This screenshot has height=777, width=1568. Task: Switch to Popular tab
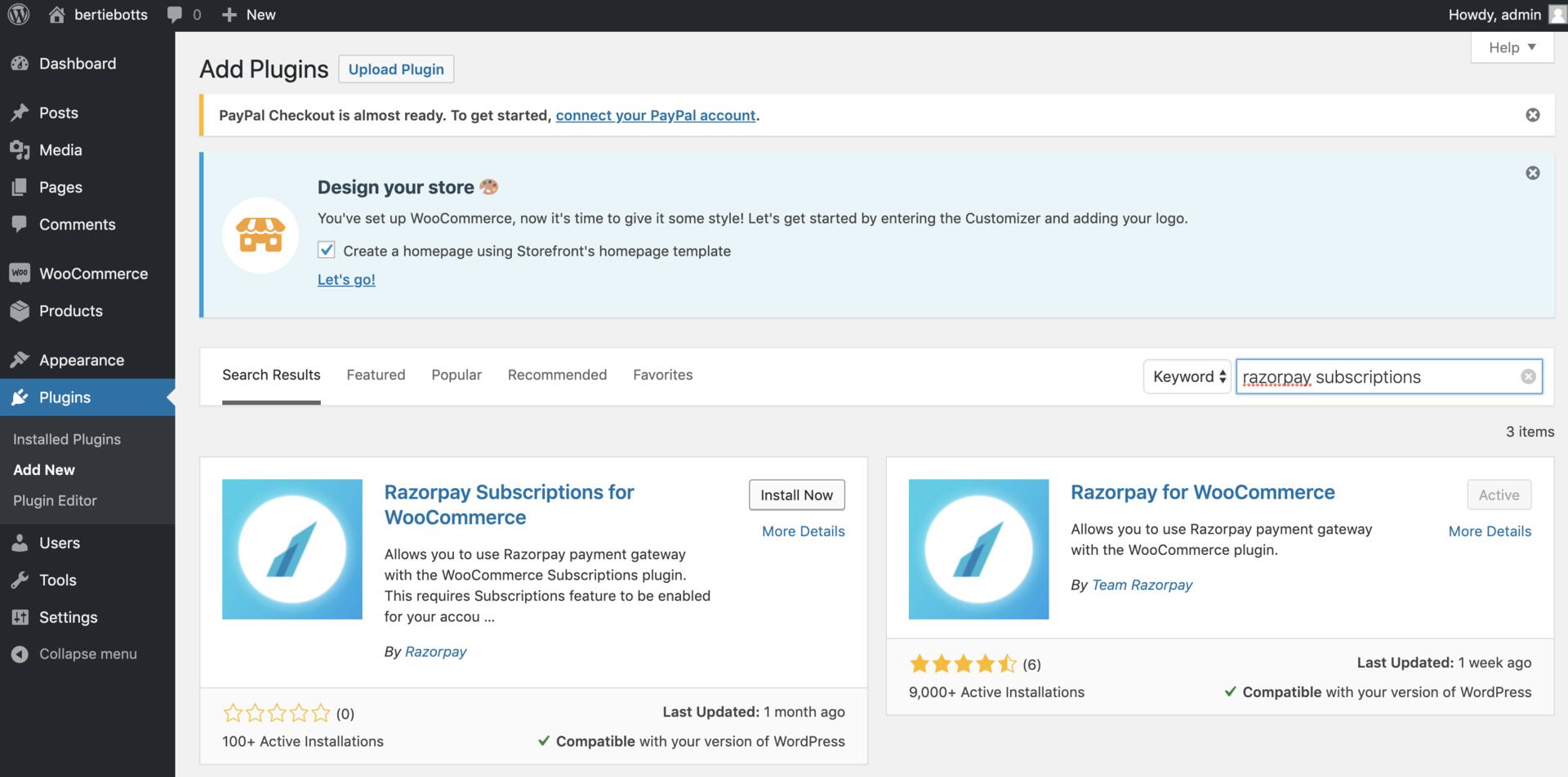(x=457, y=375)
